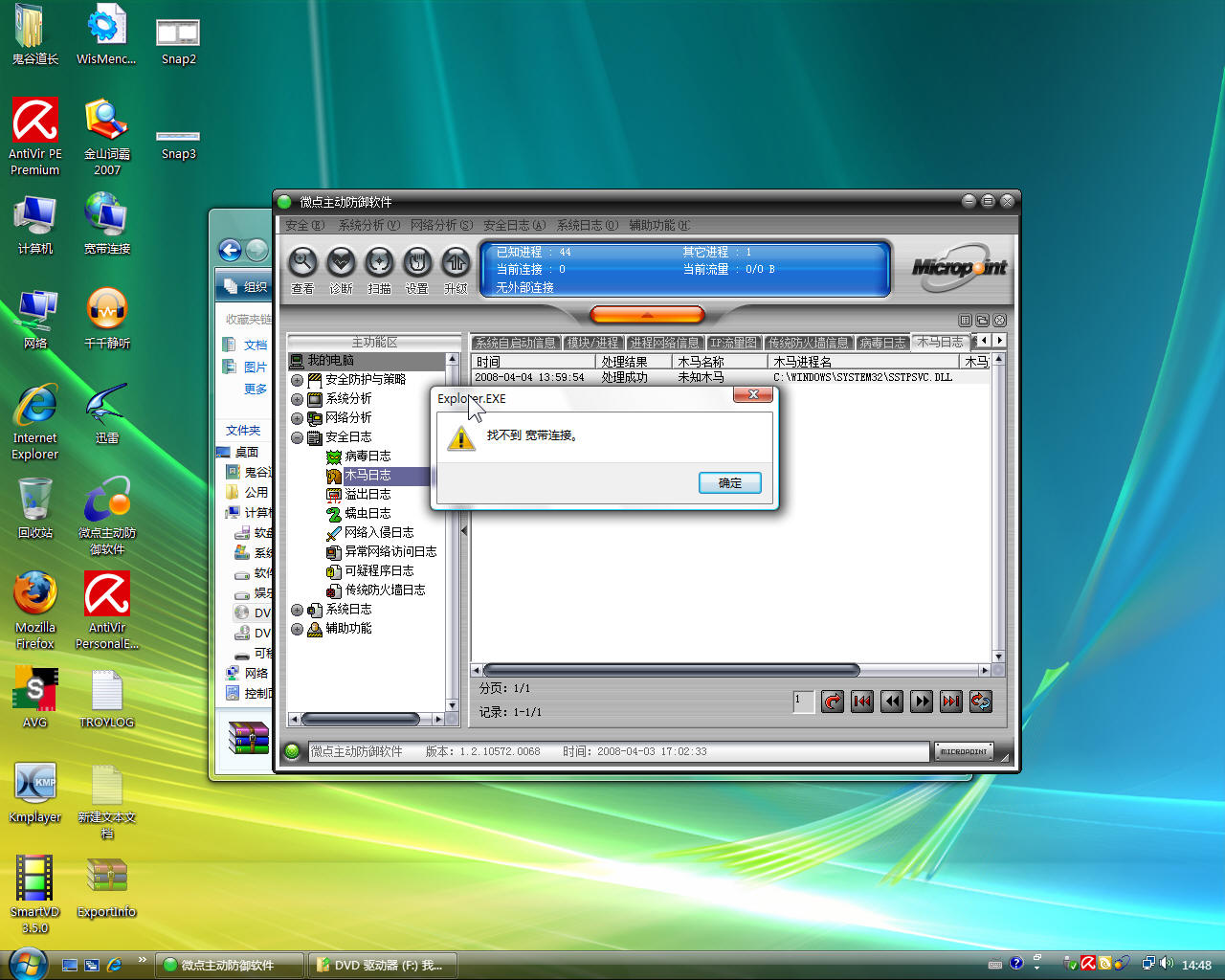Click the 查看 (view) magnifier toolbar icon
Image resolution: width=1225 pixels, height=980 pixels.
pyautogui.click(x=302, y=262)
